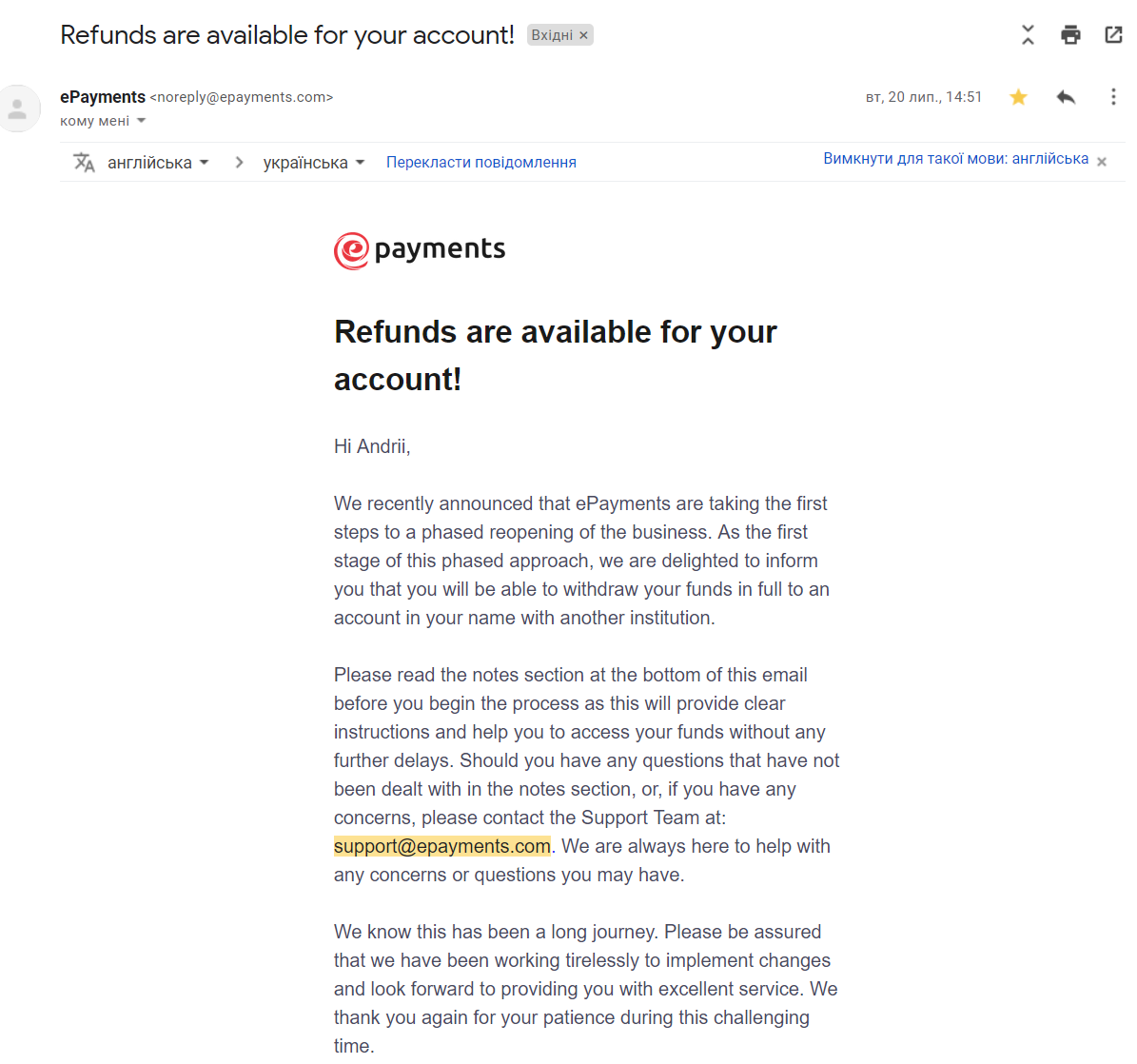Click the support@epayments.com email link
Screen dimensions: 1137x1064
[442, 846]
